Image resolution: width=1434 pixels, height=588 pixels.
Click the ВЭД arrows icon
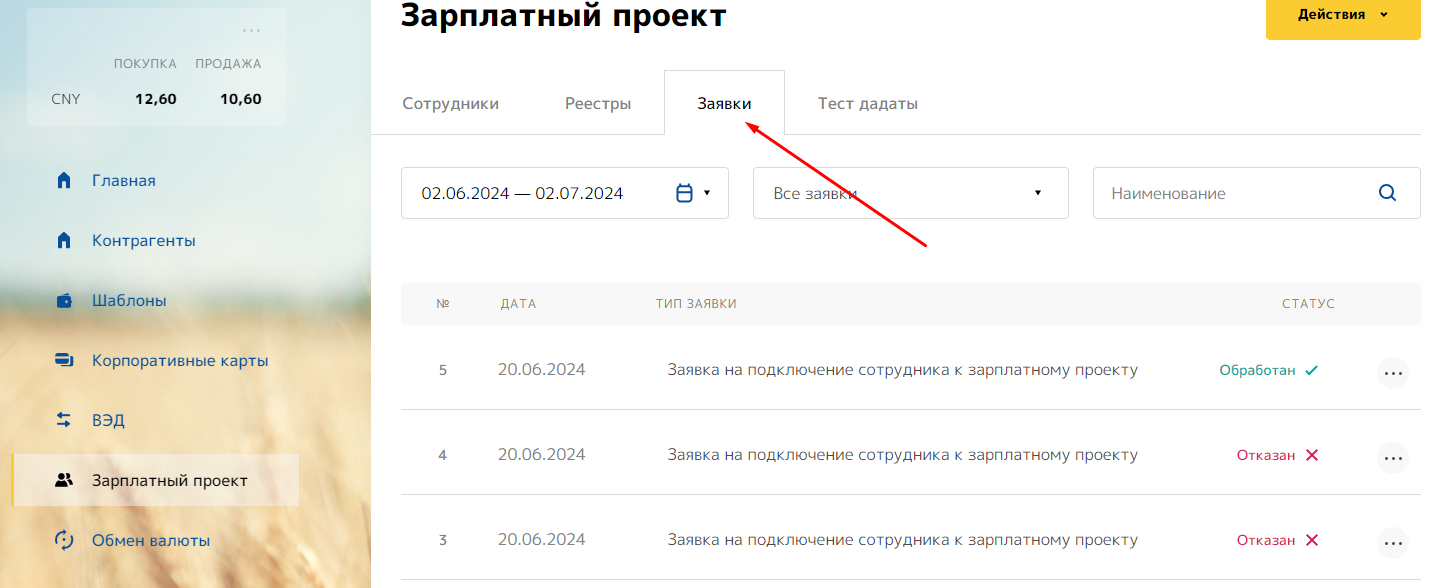pyautogui.click(x=64, y=421)
